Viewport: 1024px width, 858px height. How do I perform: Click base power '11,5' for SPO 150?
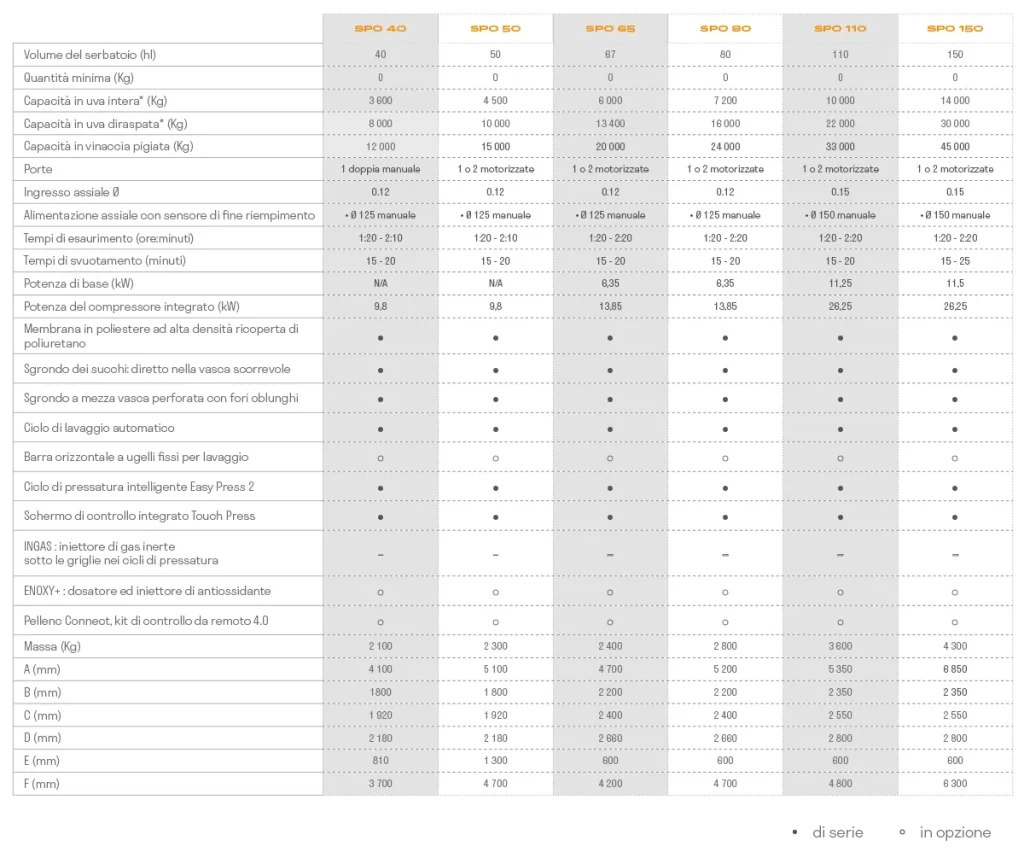click(x=955, y=283)
